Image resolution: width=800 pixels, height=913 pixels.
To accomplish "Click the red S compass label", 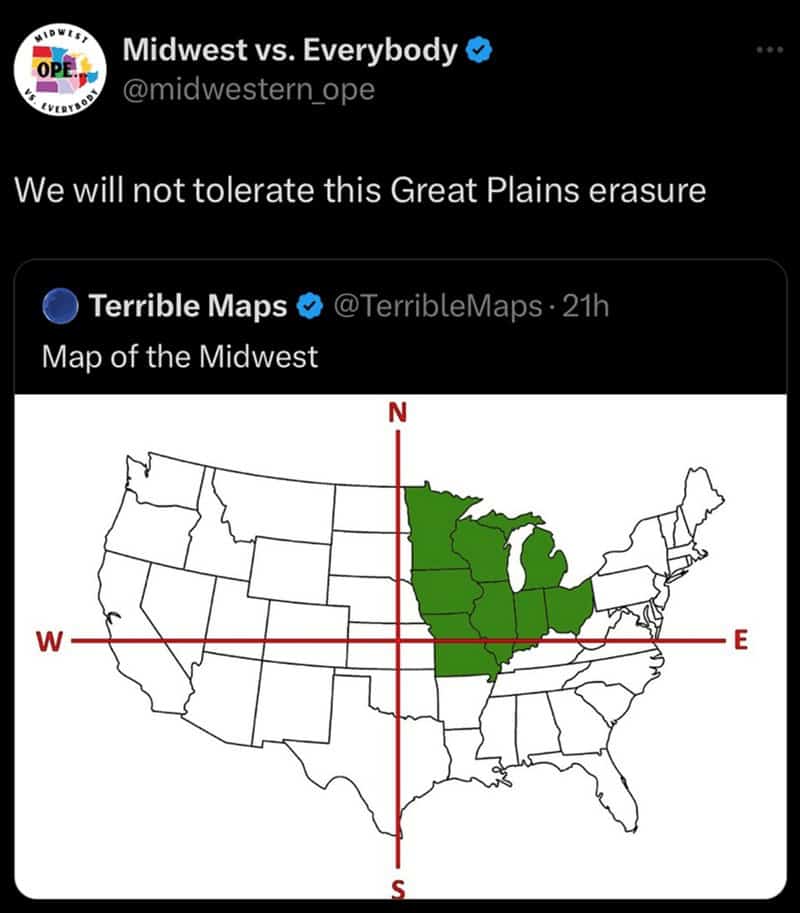I will [398, 889].
